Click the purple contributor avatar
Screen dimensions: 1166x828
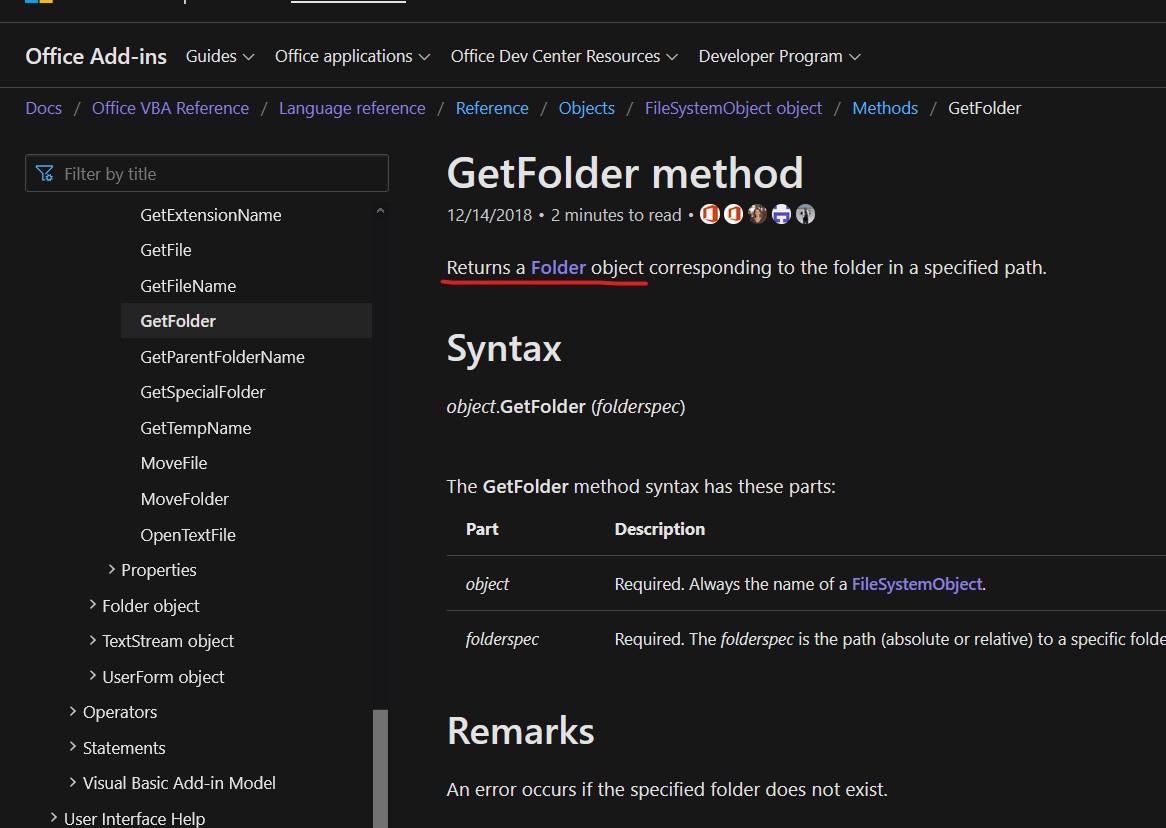tap(781, 214)
